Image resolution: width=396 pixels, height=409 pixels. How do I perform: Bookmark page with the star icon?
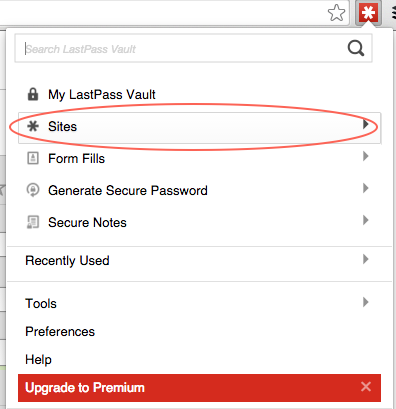[x=336, y=13]
